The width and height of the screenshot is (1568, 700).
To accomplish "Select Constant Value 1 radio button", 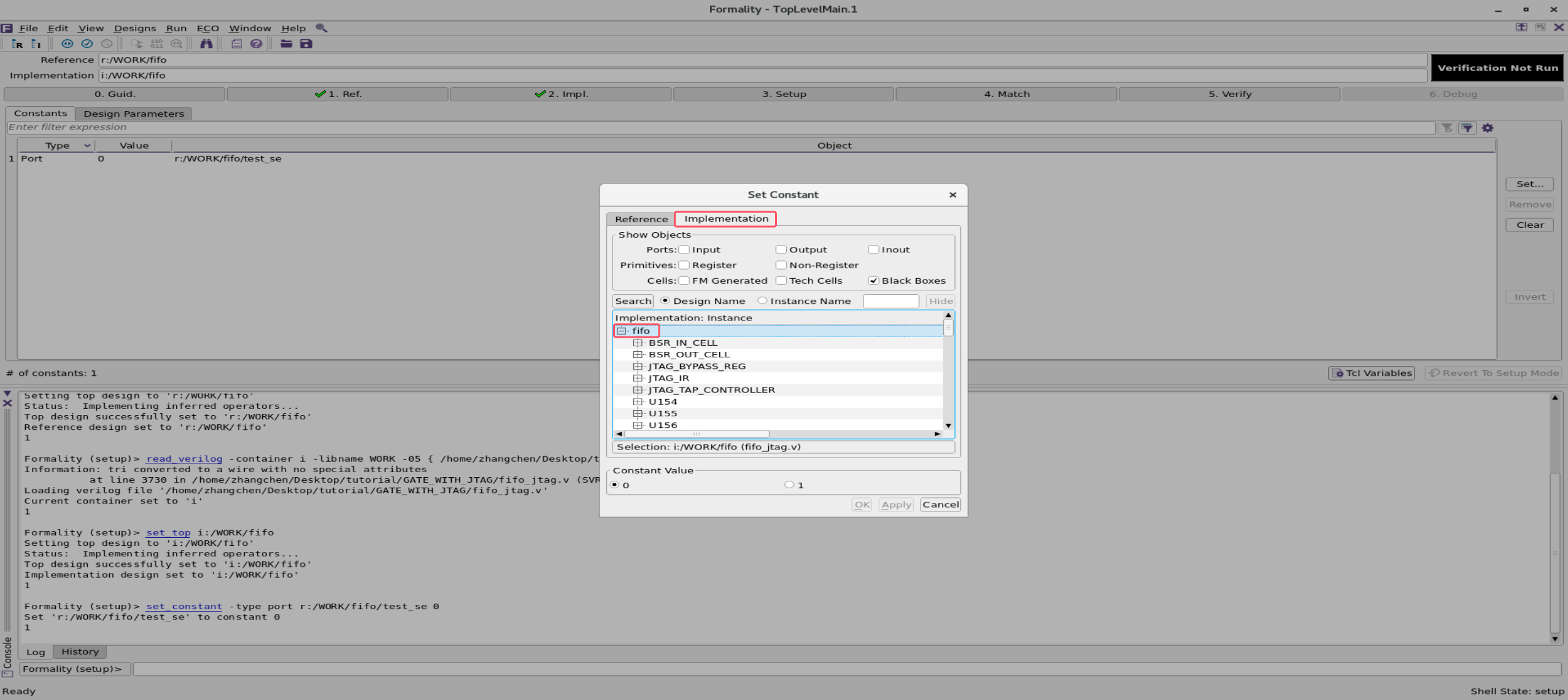I will [x=789, y=484].
